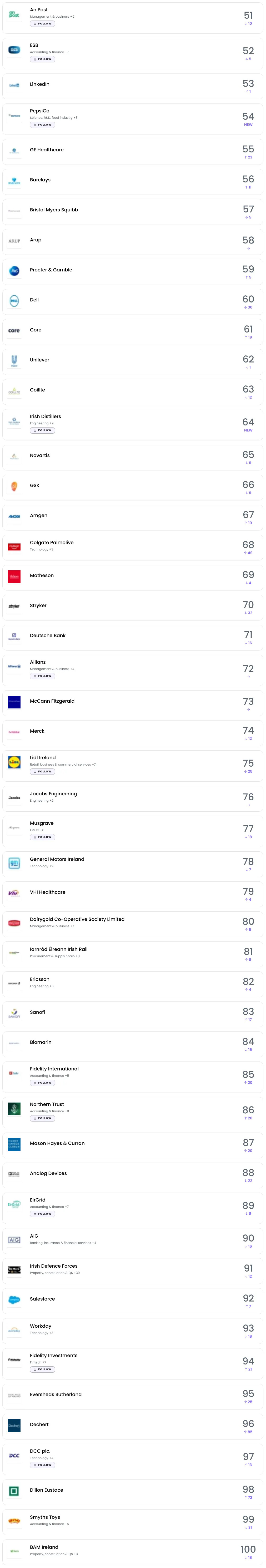Follow Fidelity Investments
Image resolution: width=266 pixels, height=1568 pixels.
43,1369
